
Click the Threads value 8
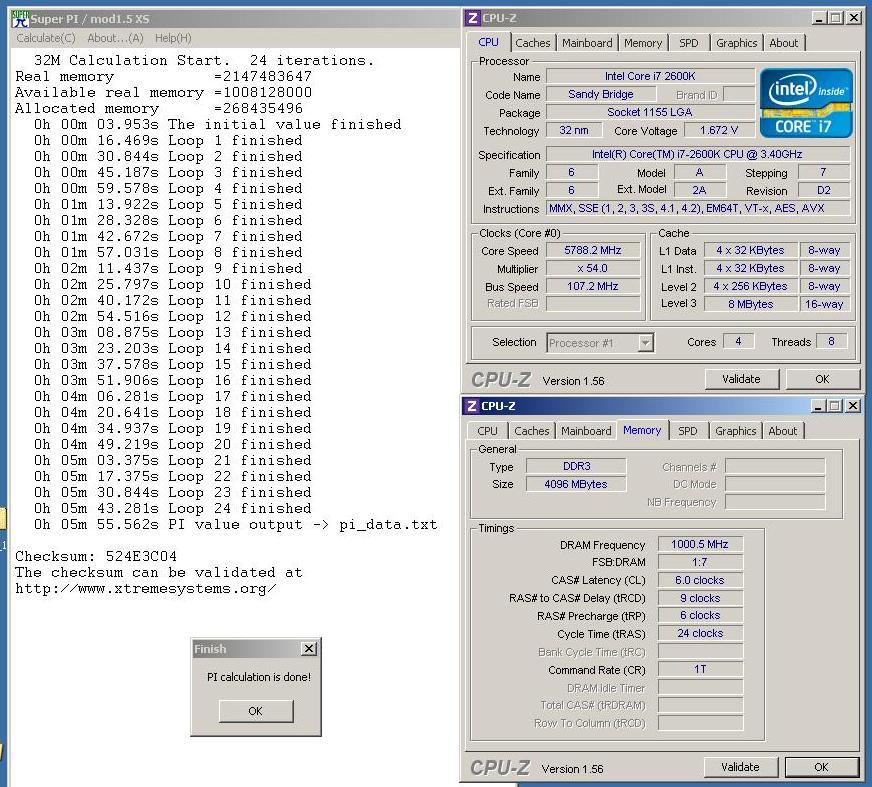click(x=831, y=341)
